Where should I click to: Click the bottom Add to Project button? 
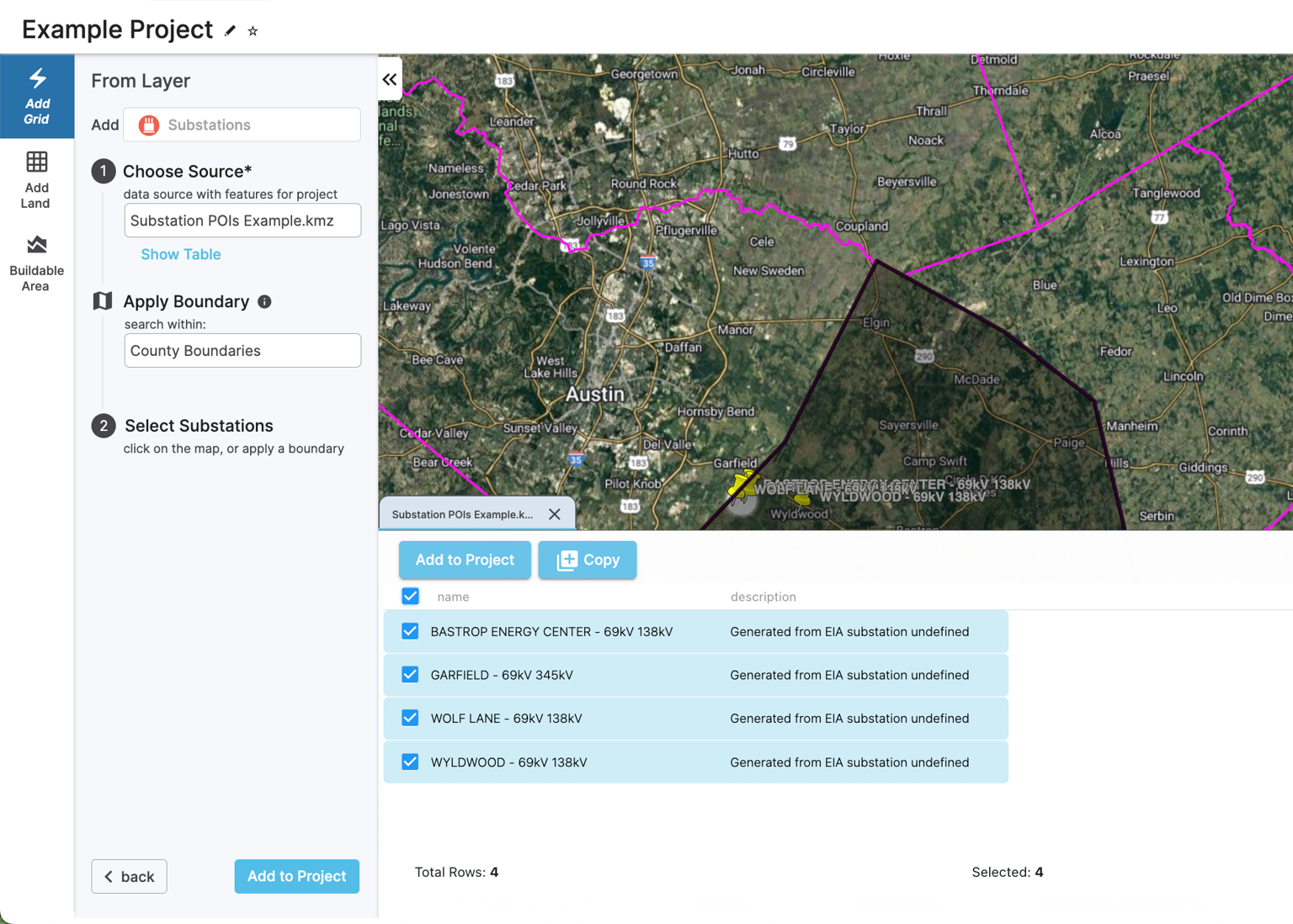click(296, 876)
